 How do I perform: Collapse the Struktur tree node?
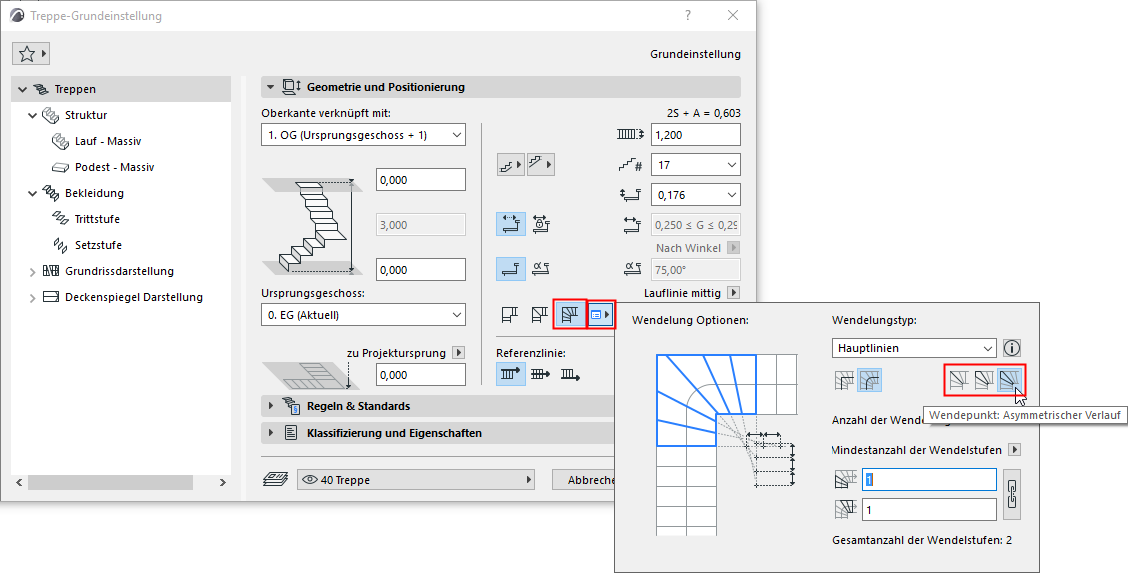(x=32, y=115)
